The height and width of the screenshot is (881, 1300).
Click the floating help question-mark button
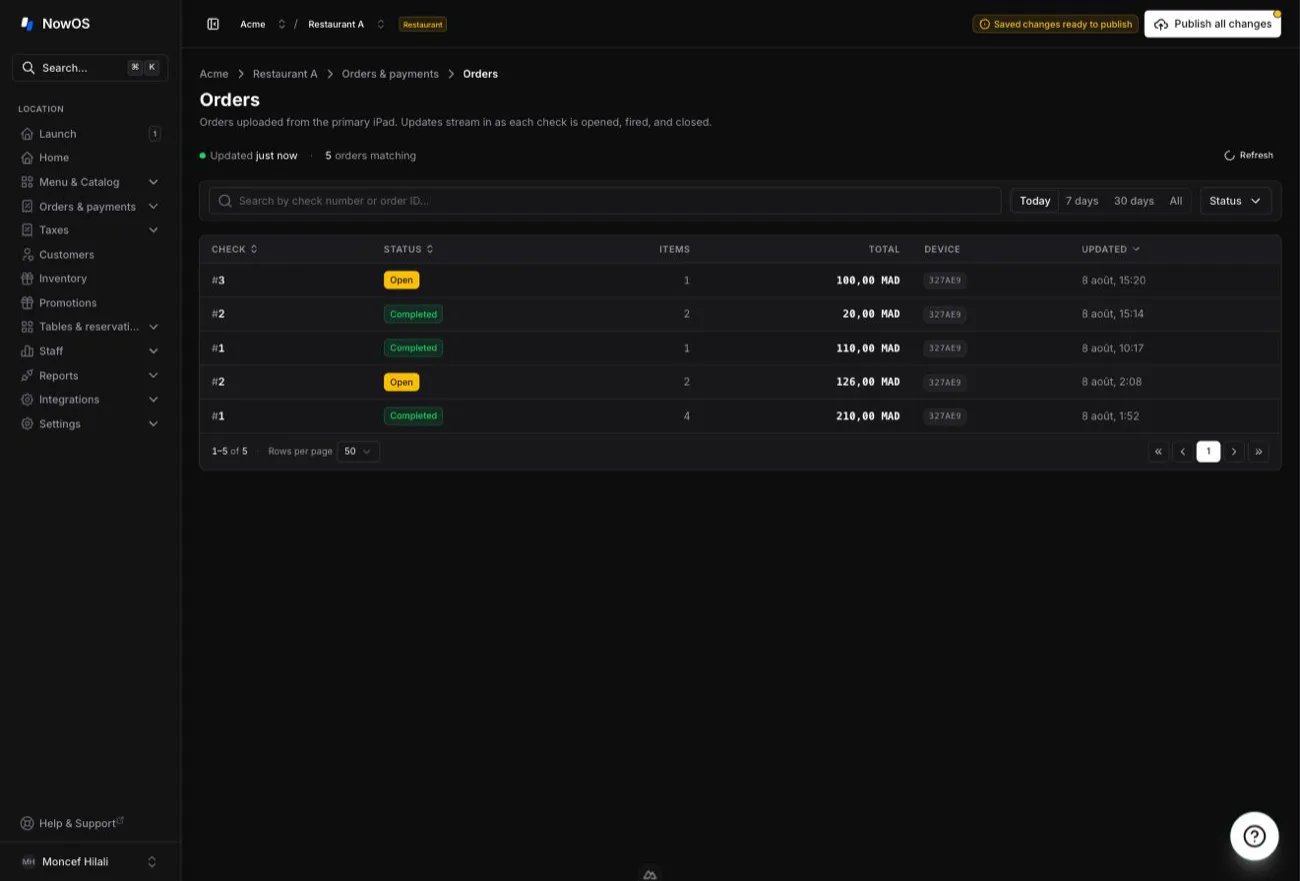[1254, 836]
